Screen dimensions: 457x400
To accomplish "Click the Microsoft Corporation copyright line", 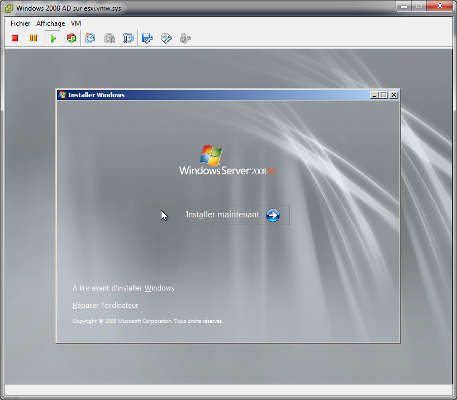I will [148, 321].
